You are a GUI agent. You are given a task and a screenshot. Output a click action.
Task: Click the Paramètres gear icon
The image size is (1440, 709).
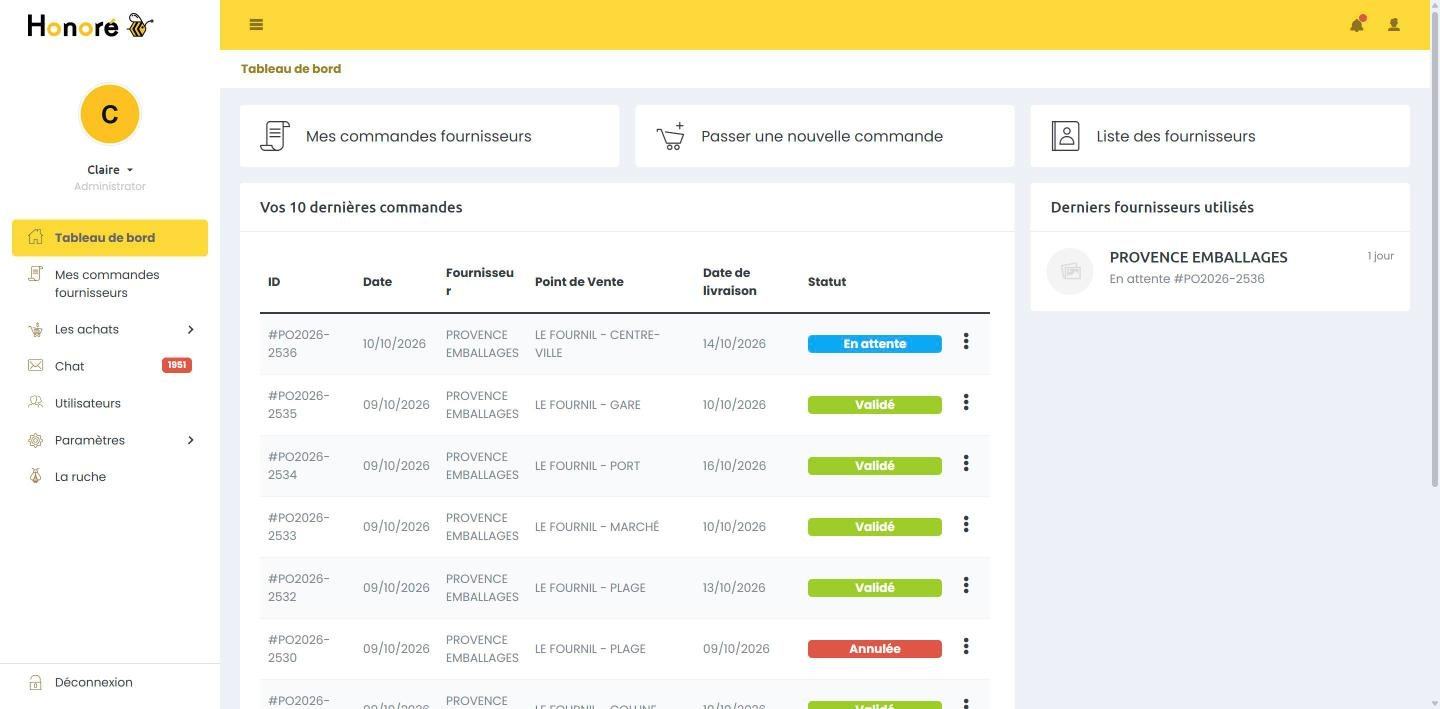tap(35, 440)
